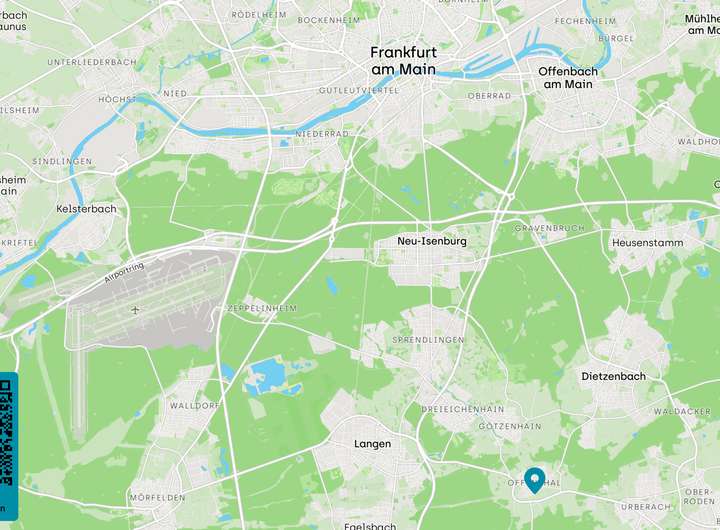The image size is (720, 530).
Task: Click the airplane icon at Frankfurt airport
Action: 135,310
